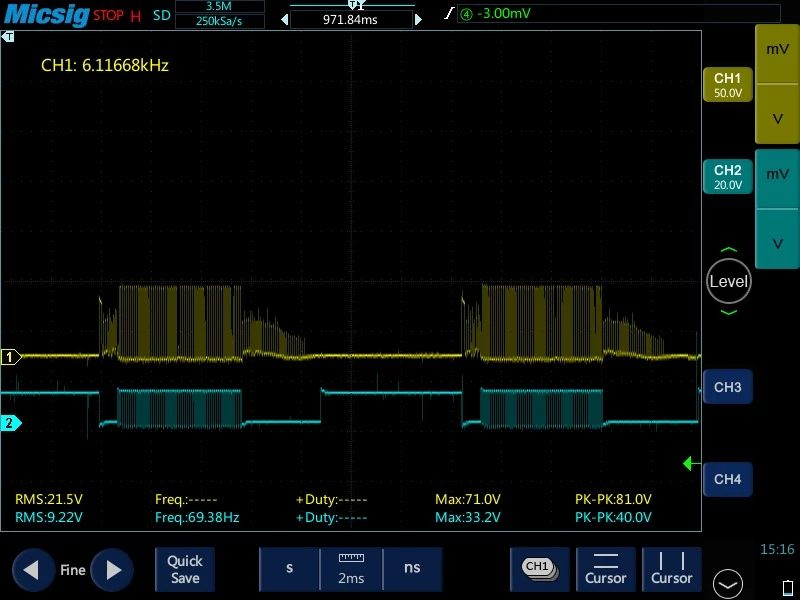
Task: Click the channel 2 ground marker
Action: point(10,423)
